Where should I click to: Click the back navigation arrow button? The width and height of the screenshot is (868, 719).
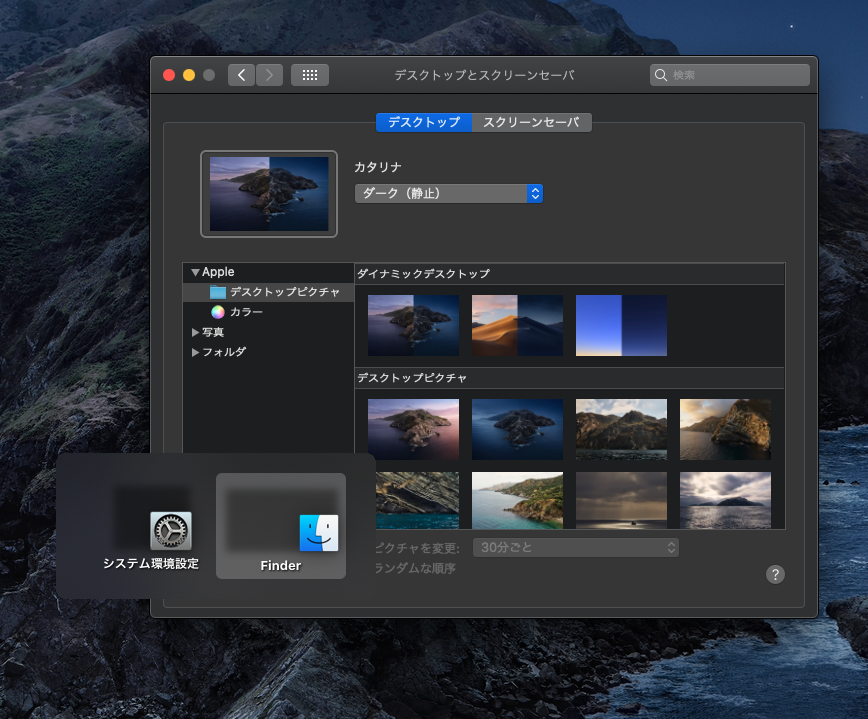(x=241, y=75)
